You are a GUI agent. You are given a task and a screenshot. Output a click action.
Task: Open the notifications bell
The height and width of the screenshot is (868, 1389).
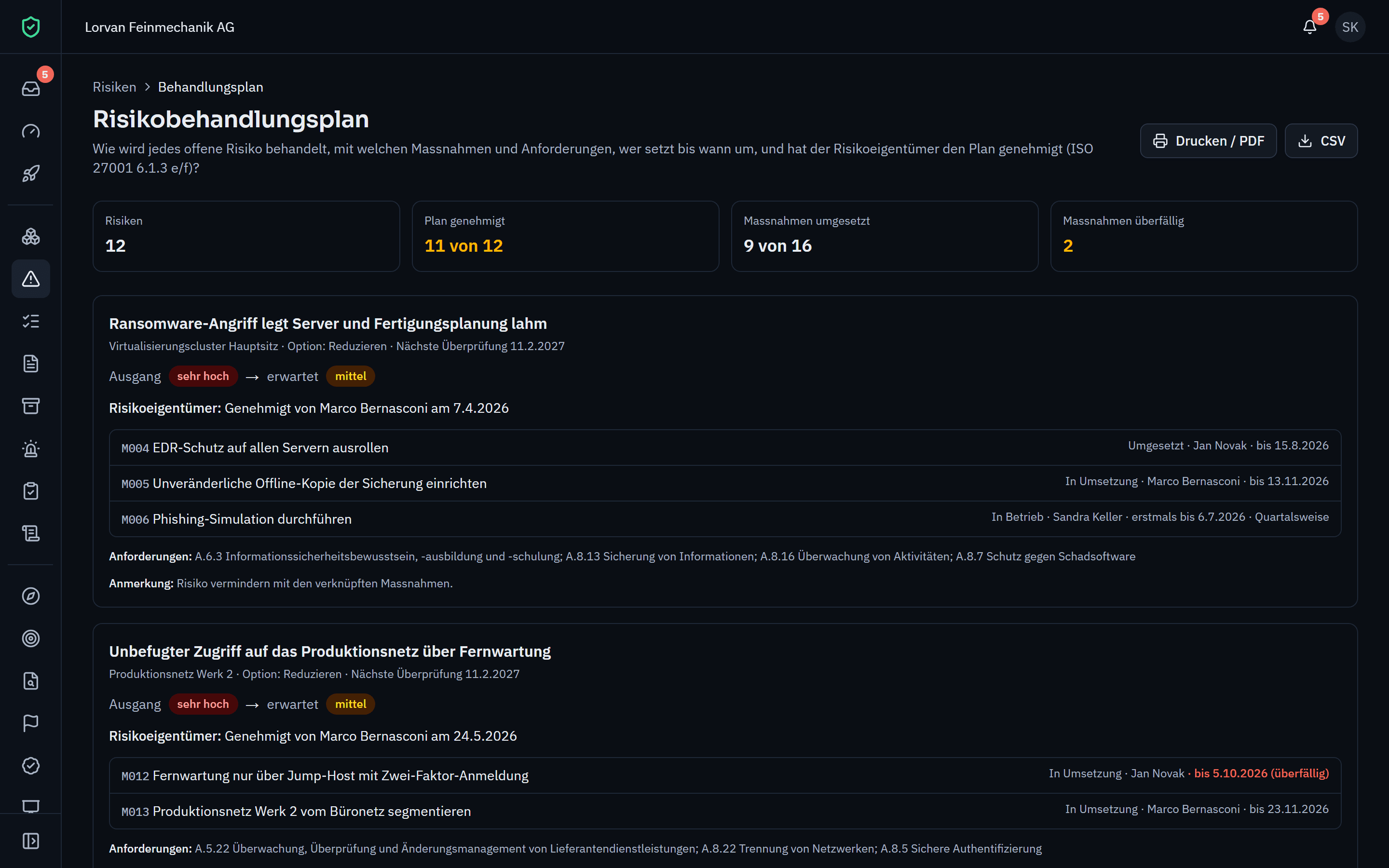[1310, 27]
